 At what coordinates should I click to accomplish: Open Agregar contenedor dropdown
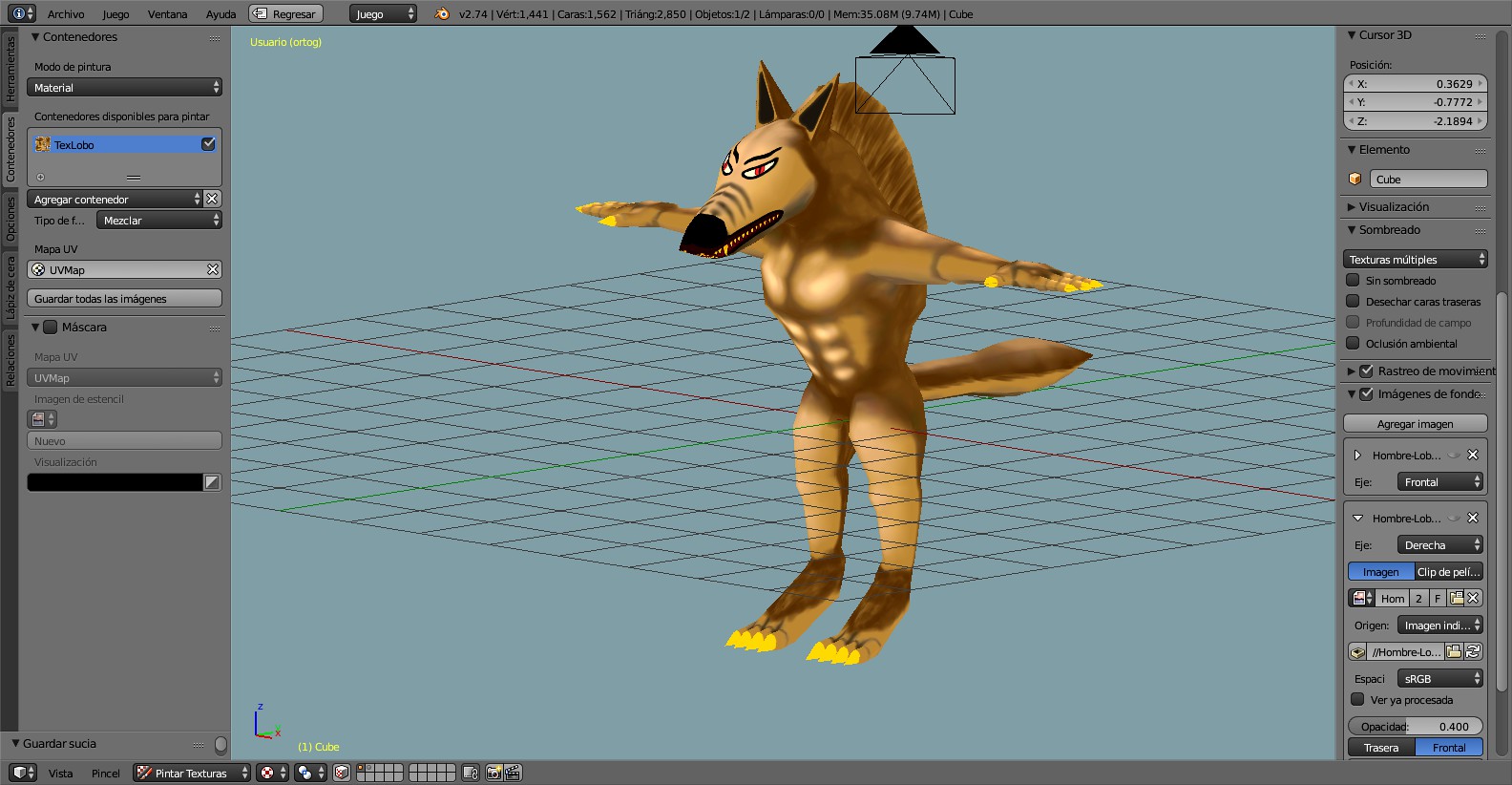tap(115, 199)
